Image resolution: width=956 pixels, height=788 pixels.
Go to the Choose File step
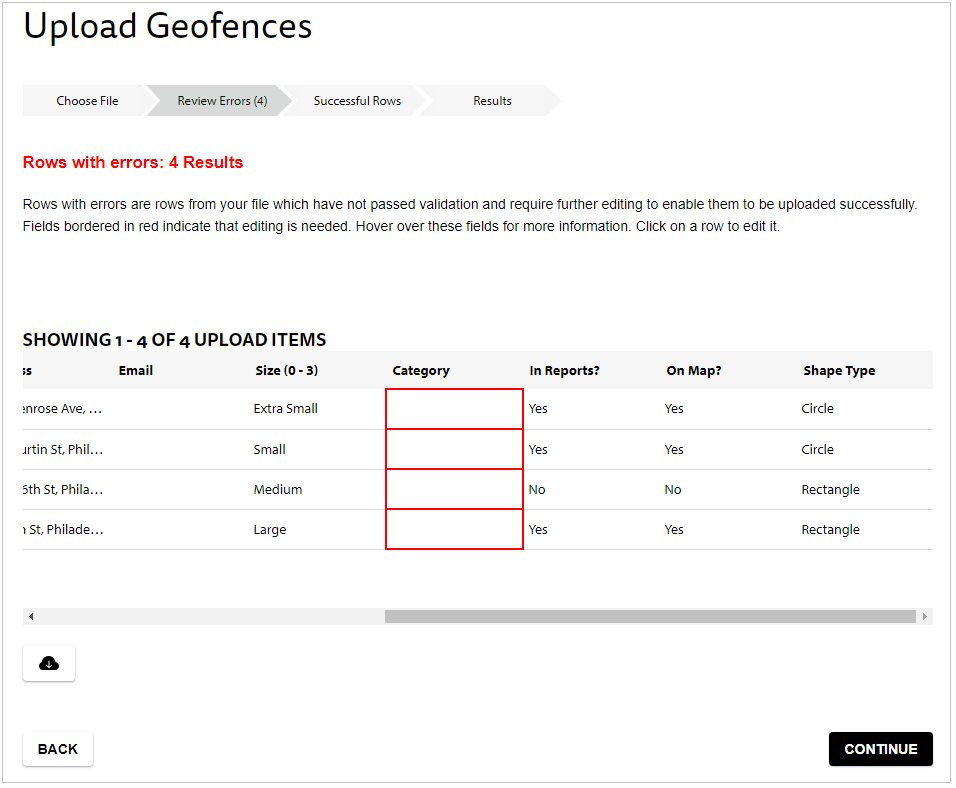point(87,101)
